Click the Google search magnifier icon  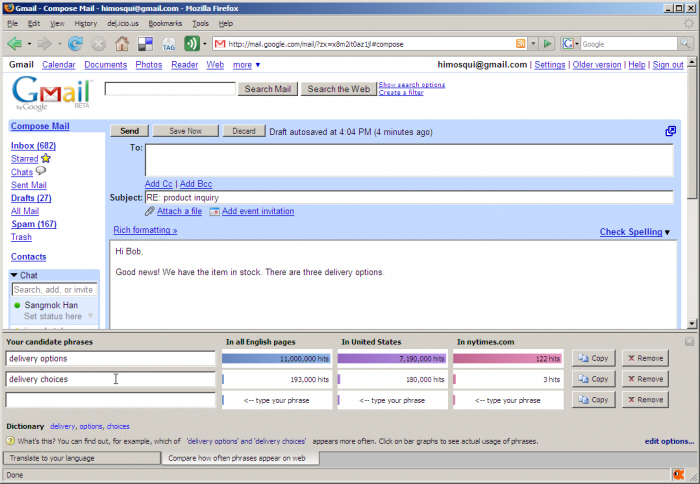(685, 44)
